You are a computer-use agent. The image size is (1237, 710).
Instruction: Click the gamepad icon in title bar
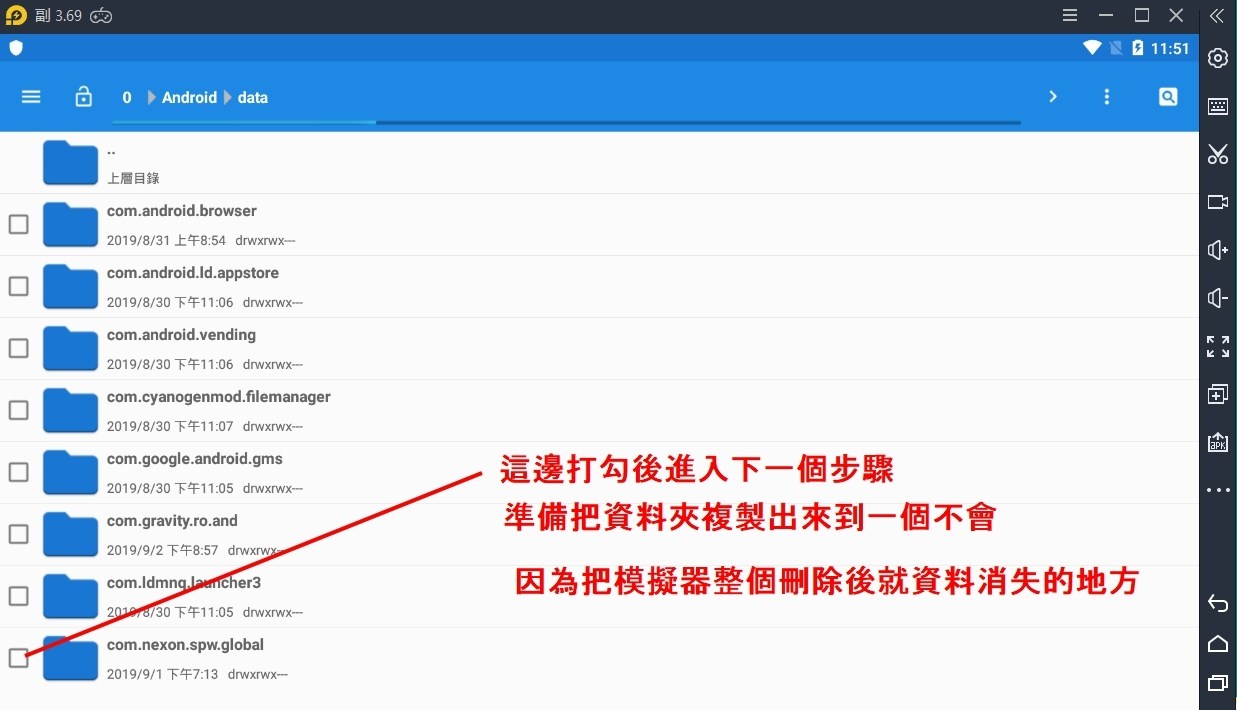(101, 16)
